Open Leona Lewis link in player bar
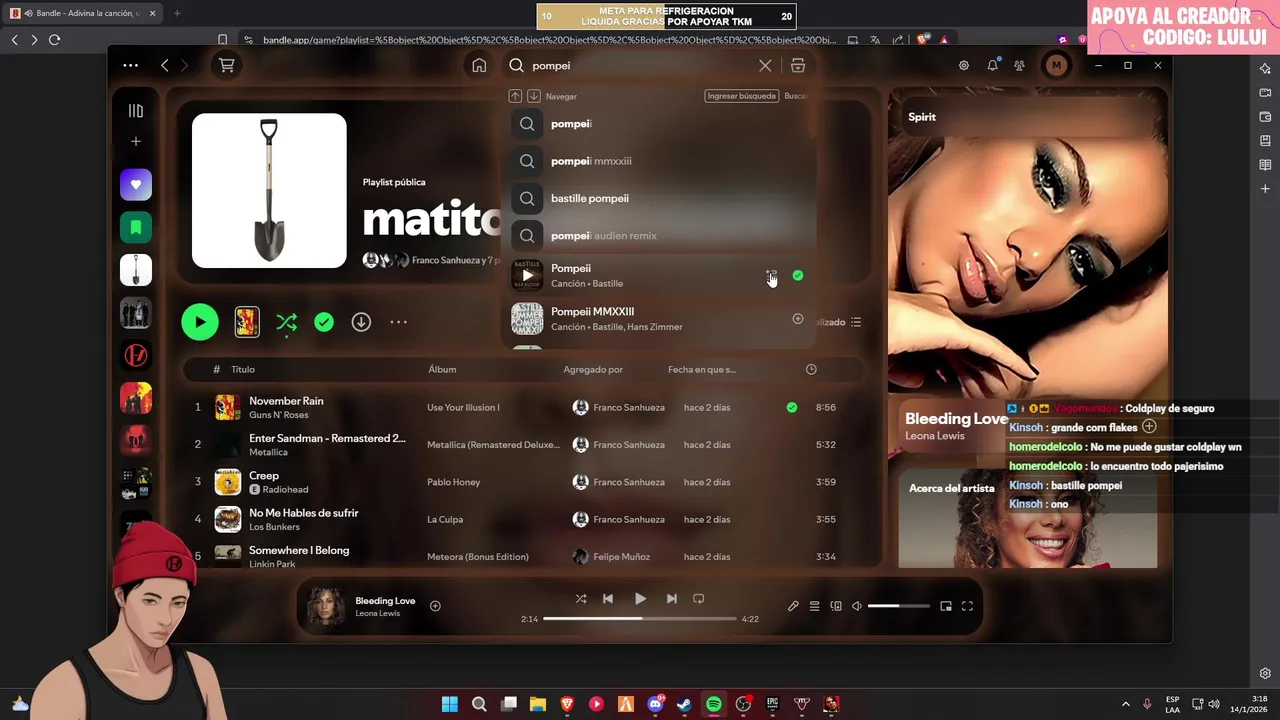 (377, 613)
